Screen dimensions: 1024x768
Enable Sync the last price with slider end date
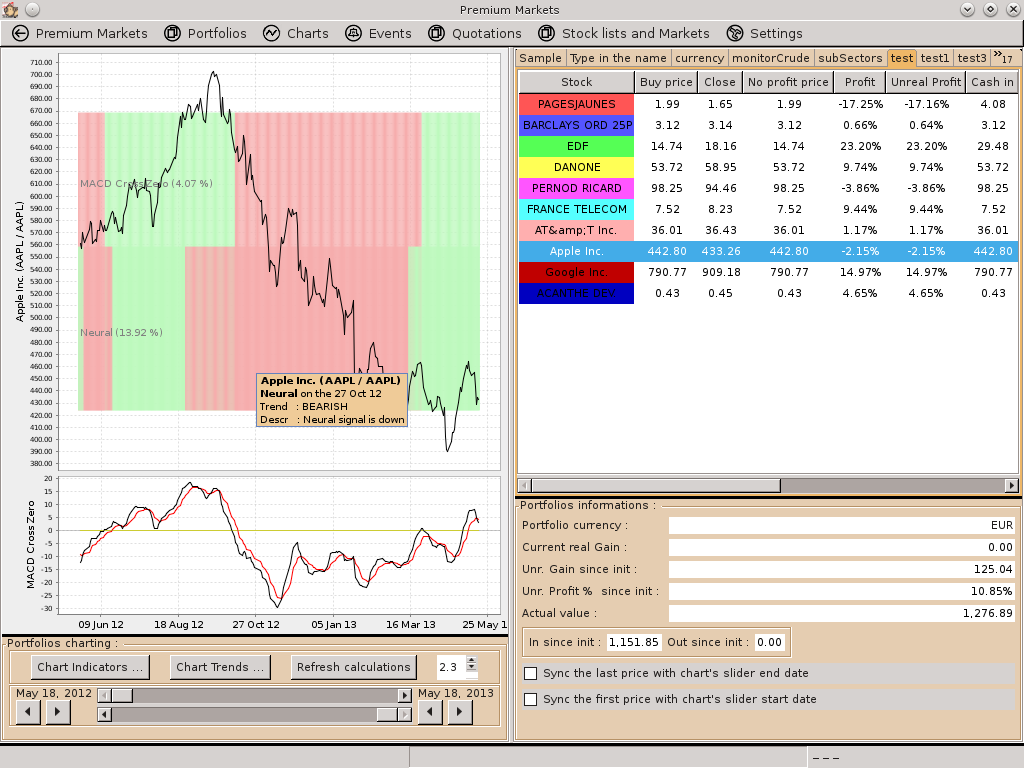[531, 673]
